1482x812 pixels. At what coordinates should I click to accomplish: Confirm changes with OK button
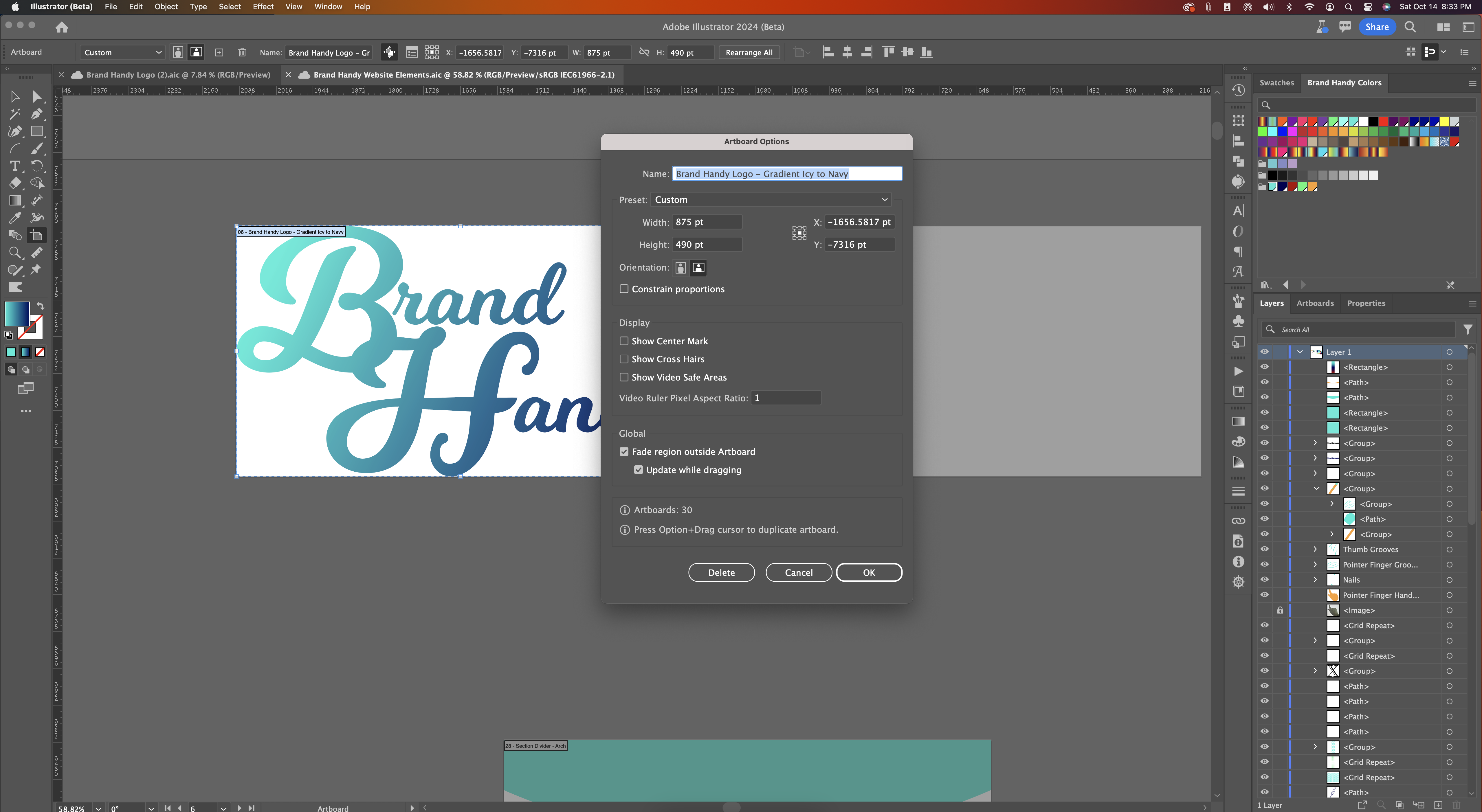tap(869, 572)
